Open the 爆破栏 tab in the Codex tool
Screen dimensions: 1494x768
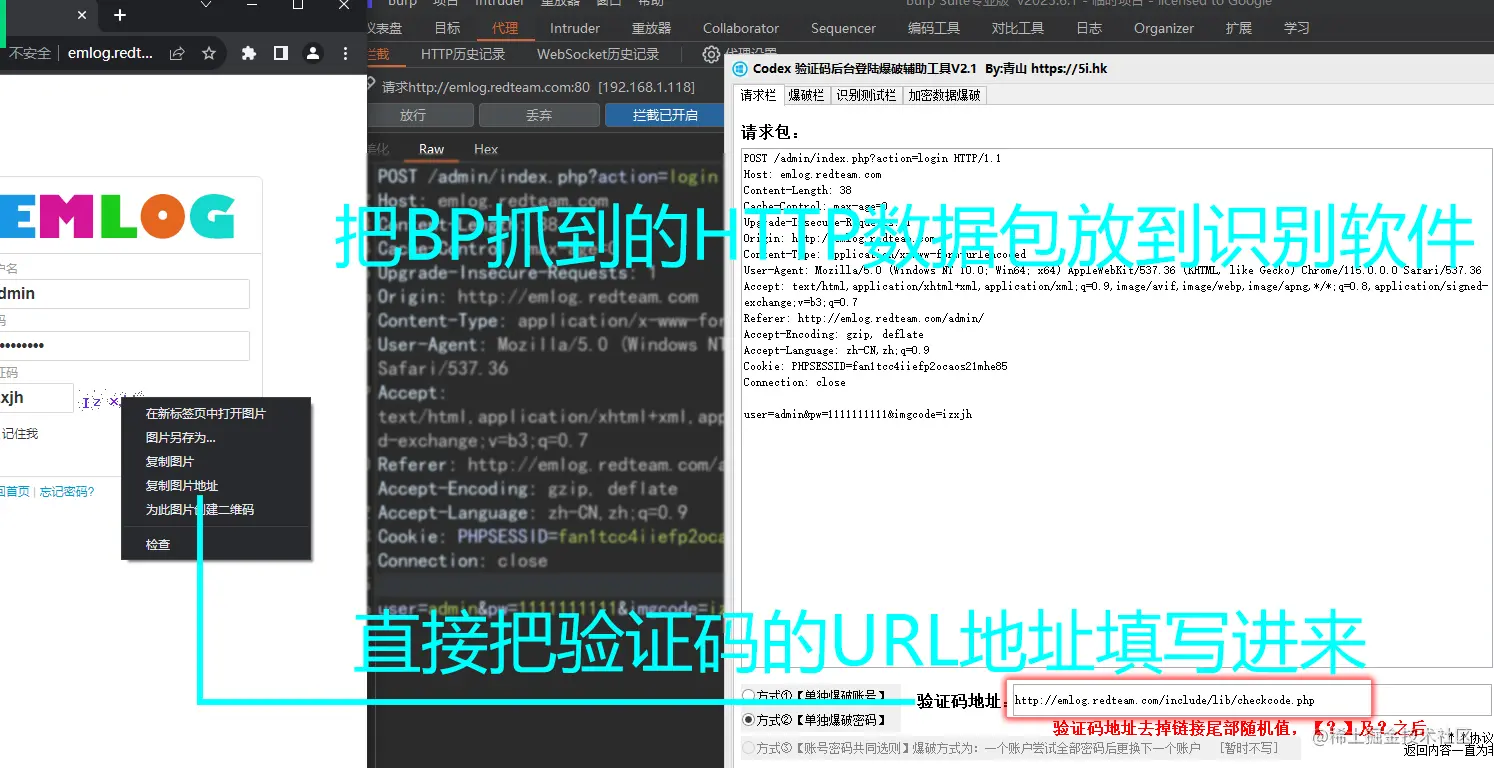[806, 95]
